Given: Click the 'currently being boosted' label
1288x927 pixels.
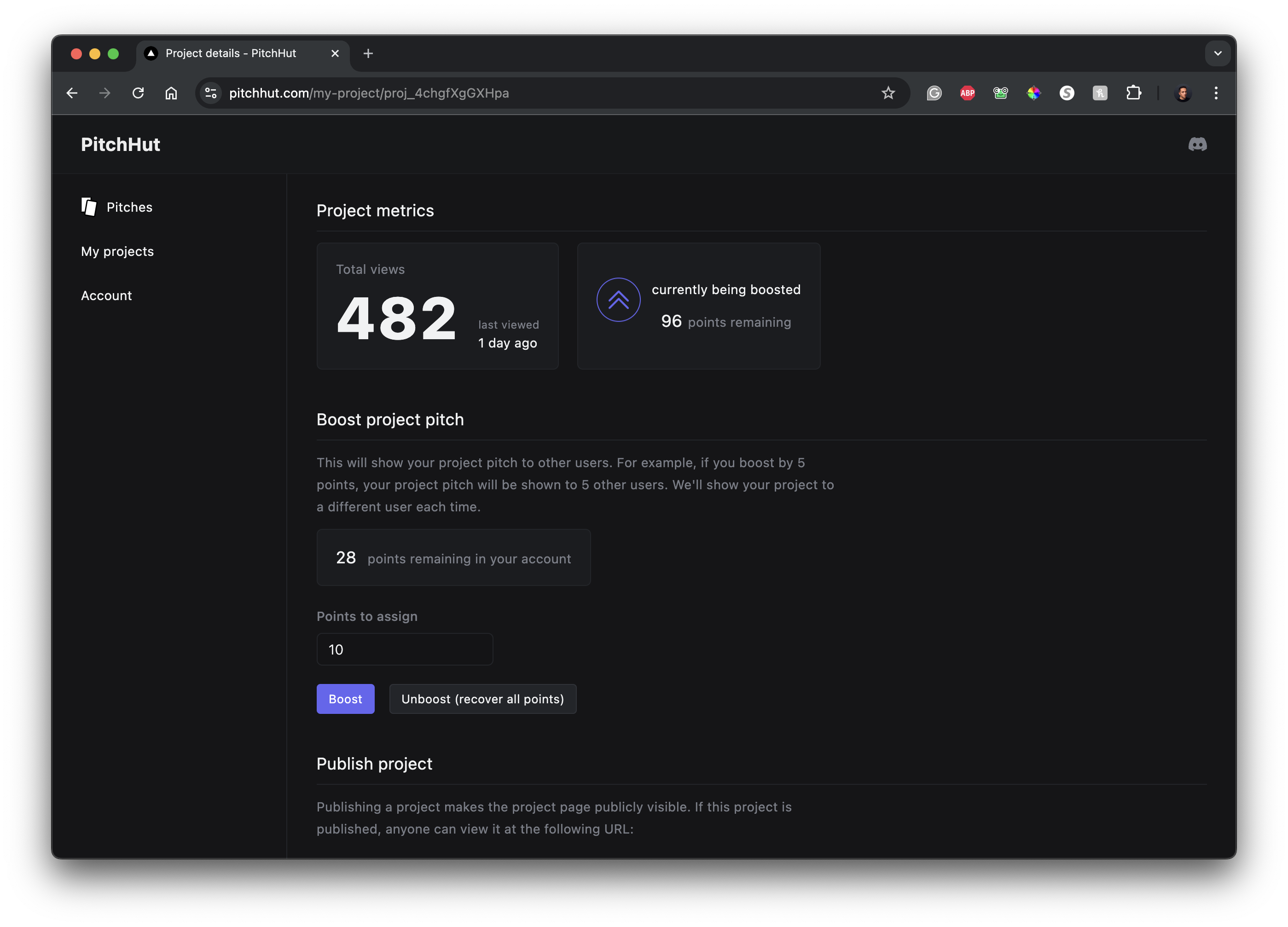Looking at the screenshot, I should 726,290.
